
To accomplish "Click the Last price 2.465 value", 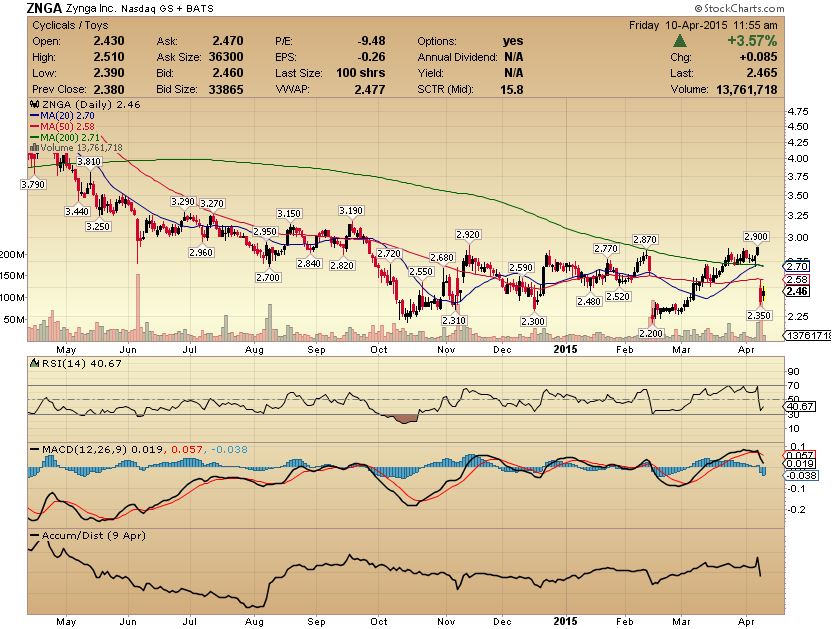I will 761,73.
